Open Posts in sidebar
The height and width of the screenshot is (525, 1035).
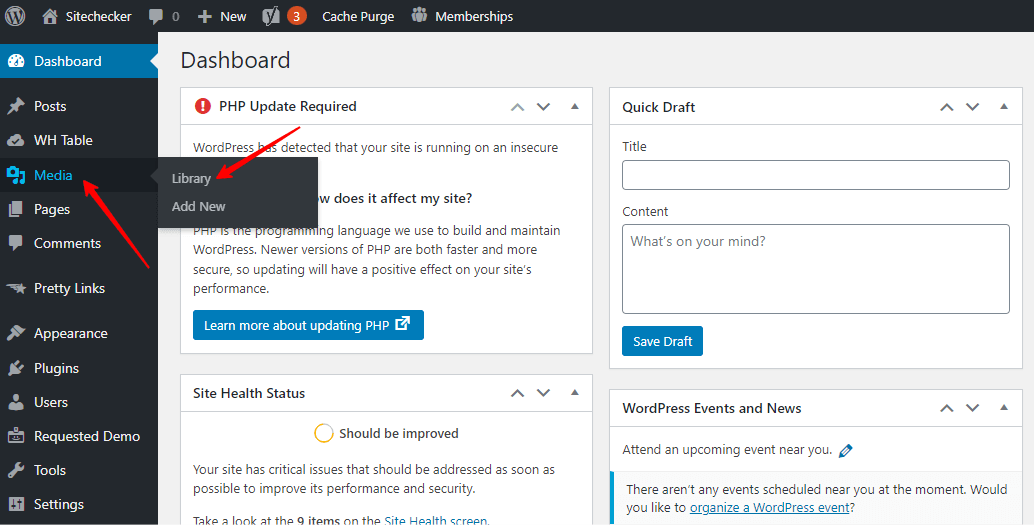(x=79, y=106)
